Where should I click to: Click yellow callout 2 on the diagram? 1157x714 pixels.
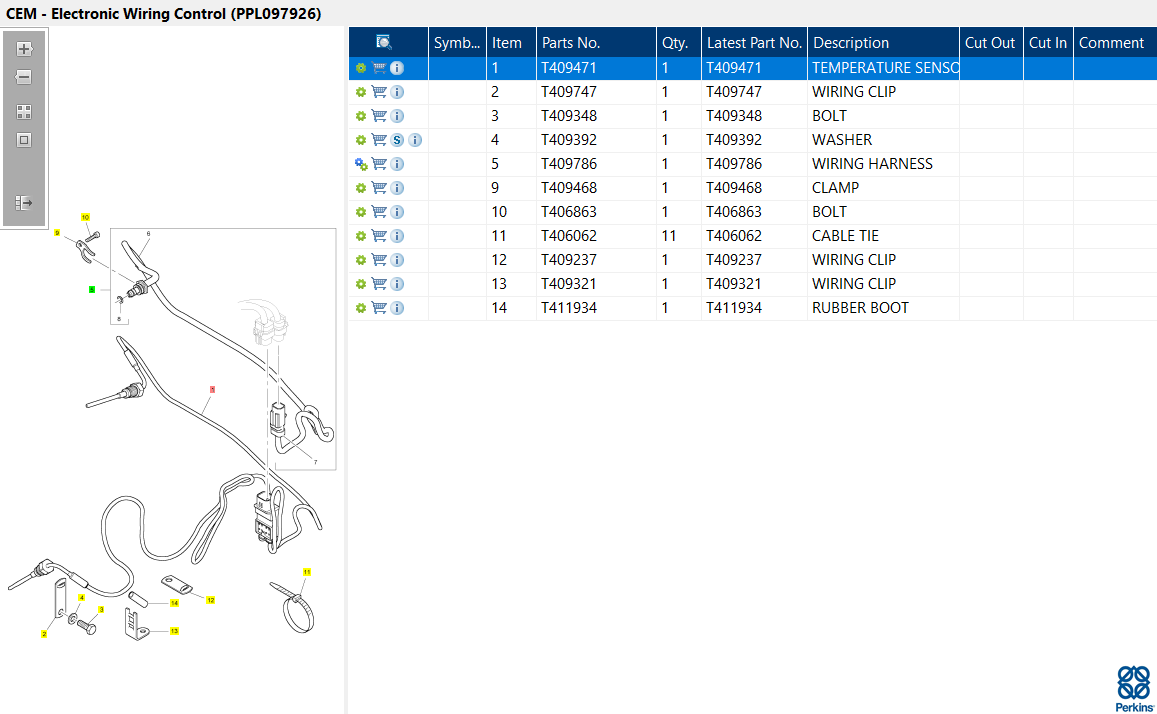(44, 634)
